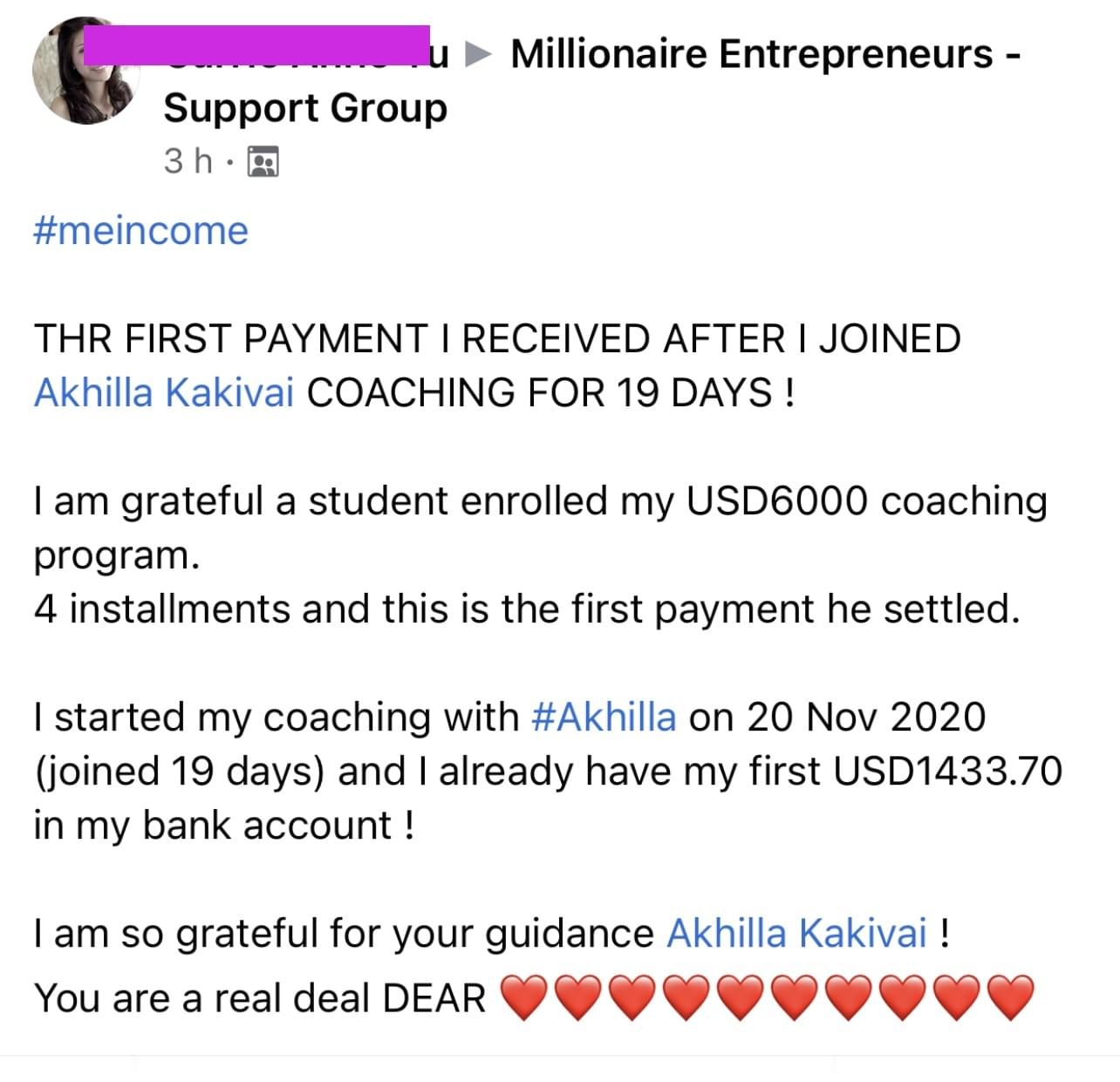This screenshot has width=1120, height=1082.
Task: Open the Support Group title line
Action: [x=305, y=109]
